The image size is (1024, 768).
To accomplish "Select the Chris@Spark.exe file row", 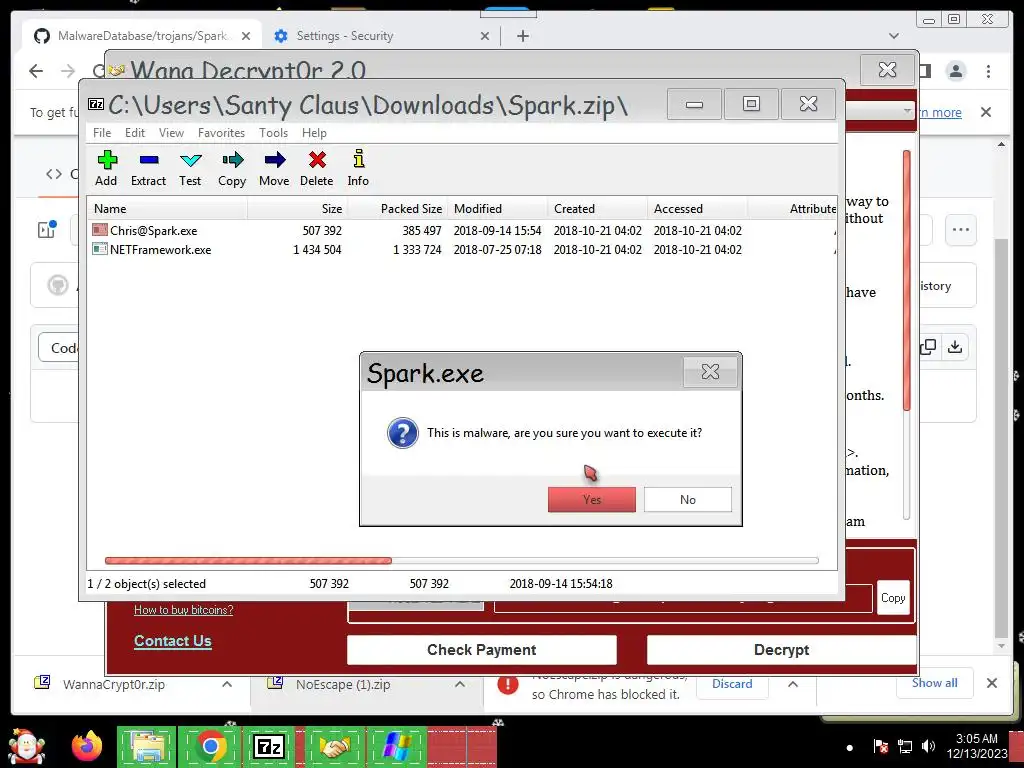I will click(462, 231).
